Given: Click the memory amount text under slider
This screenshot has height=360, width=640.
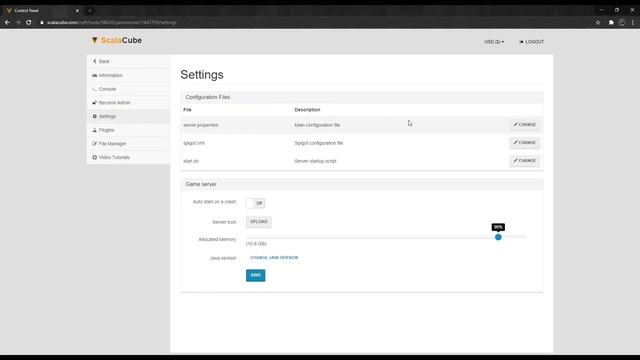Looking at the screenshot, I should [x=256, y=244].
